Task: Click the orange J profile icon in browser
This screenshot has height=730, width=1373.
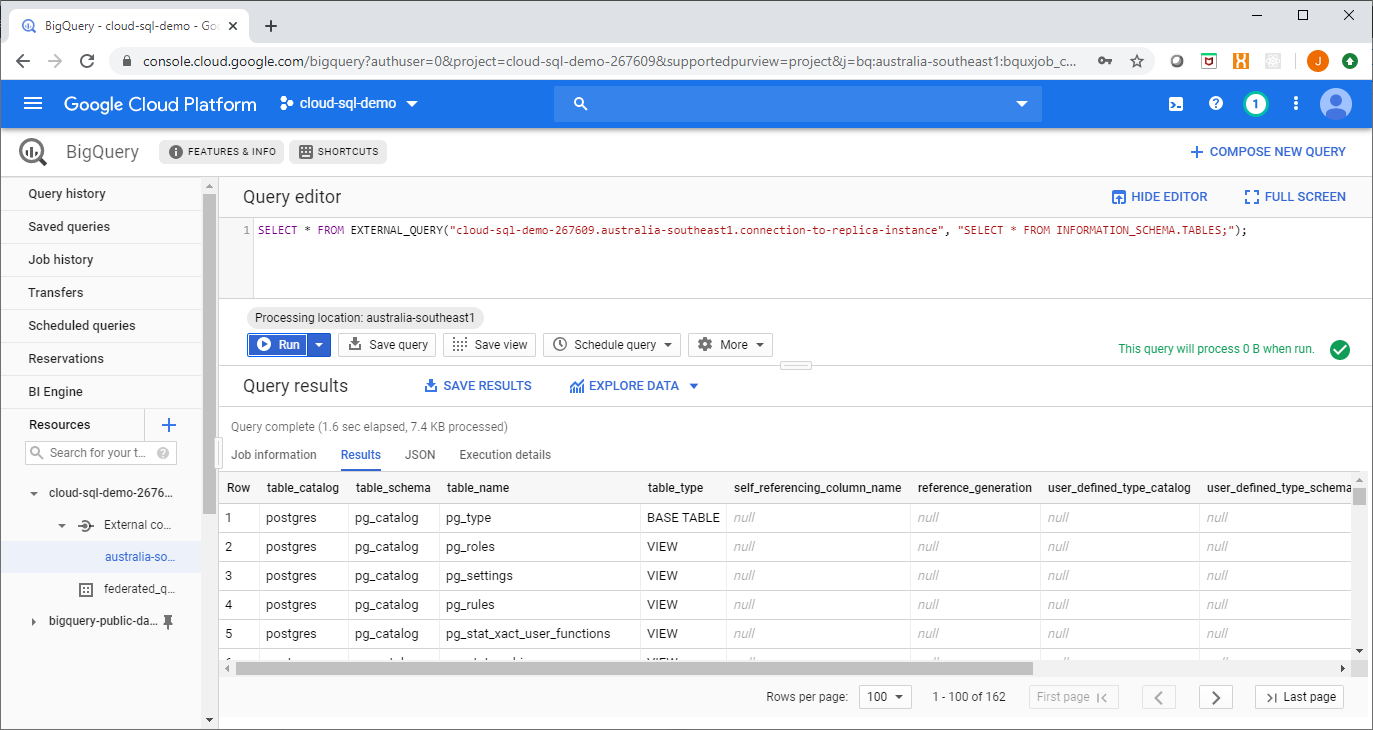Action: [x=1318, y=61]
